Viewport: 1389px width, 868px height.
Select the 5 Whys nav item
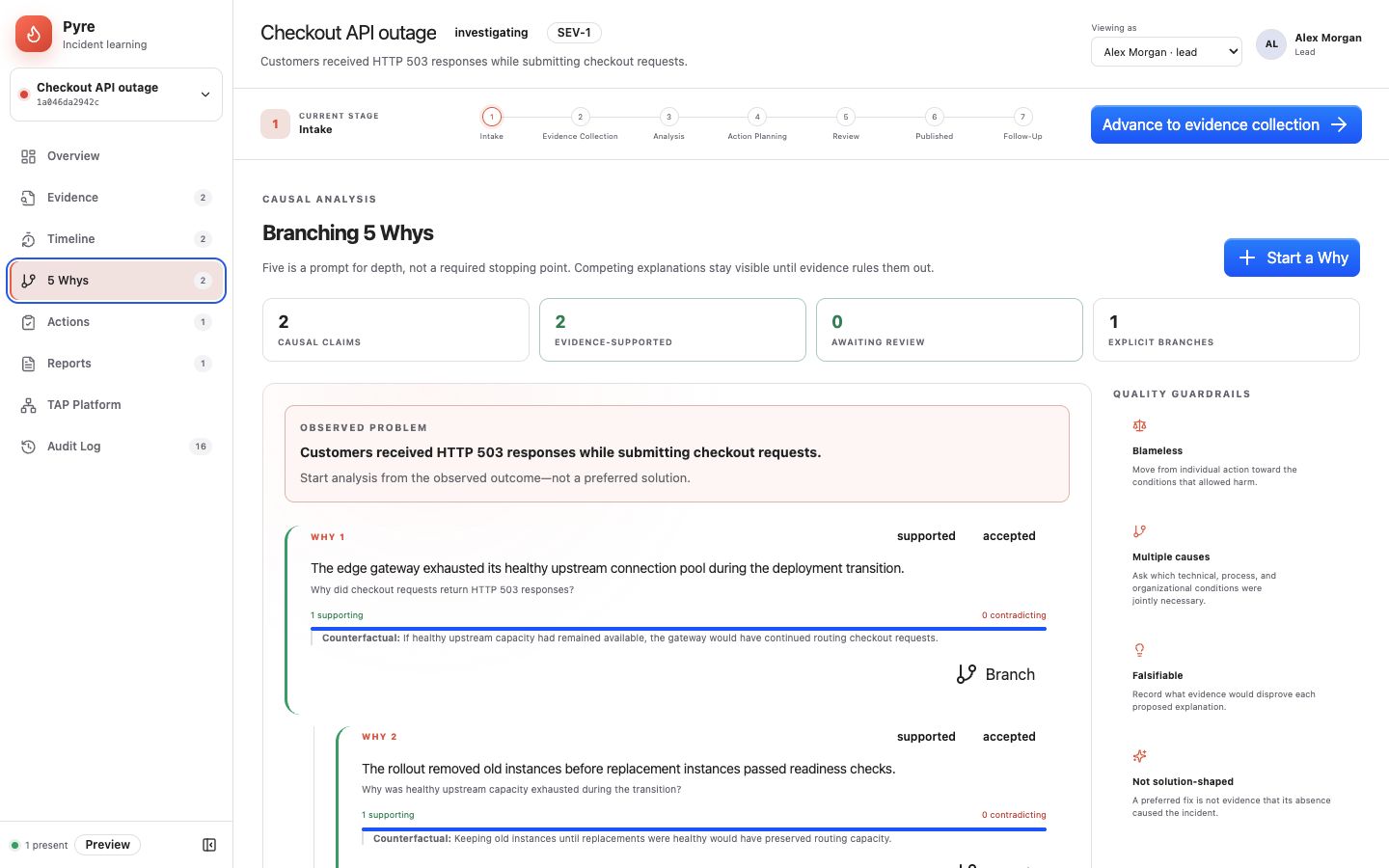116,281
